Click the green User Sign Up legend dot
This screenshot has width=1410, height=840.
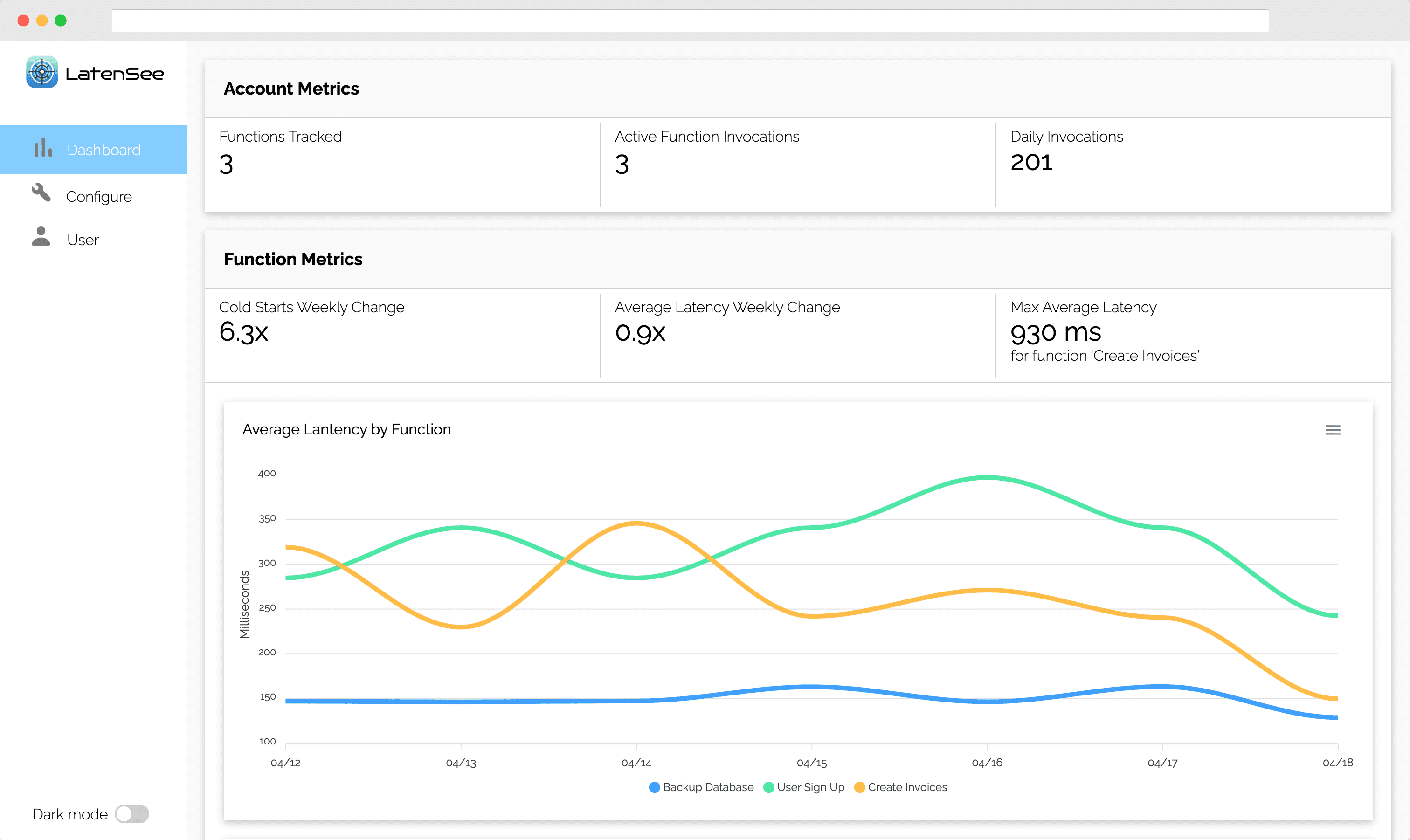[769, 787]
